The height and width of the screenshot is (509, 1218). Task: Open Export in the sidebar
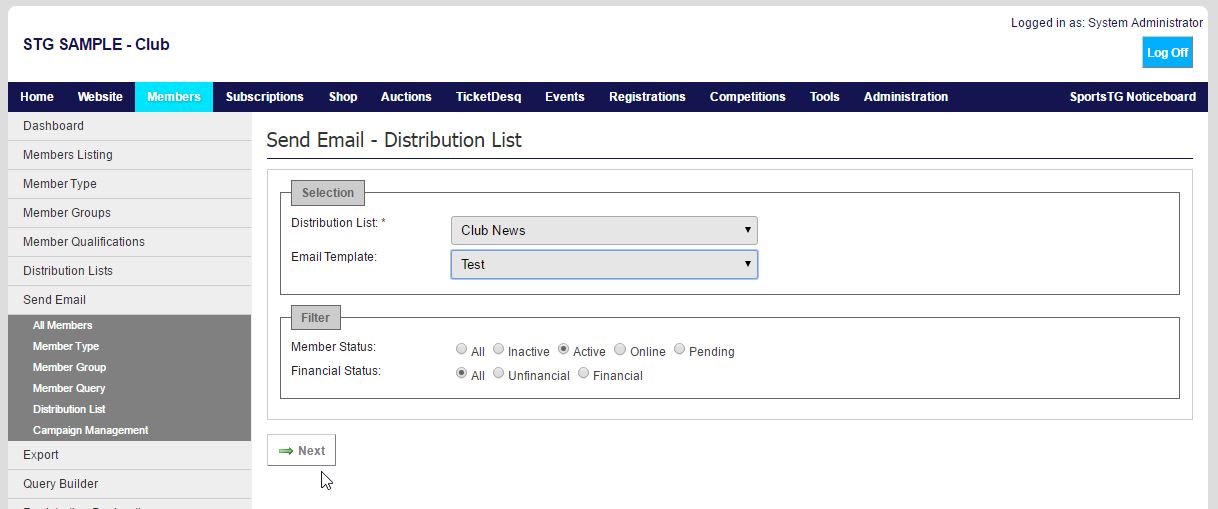pos(129,455)
